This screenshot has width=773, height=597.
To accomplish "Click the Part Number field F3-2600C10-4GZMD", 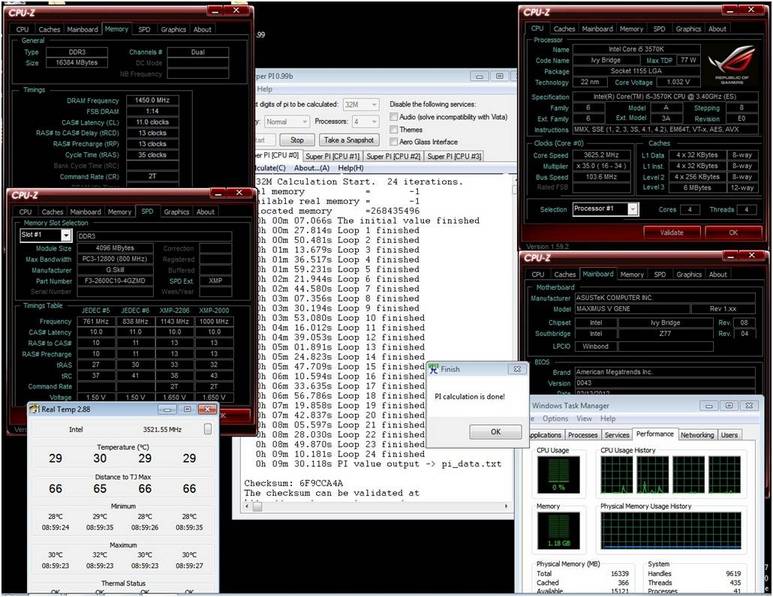I will 116,281.
